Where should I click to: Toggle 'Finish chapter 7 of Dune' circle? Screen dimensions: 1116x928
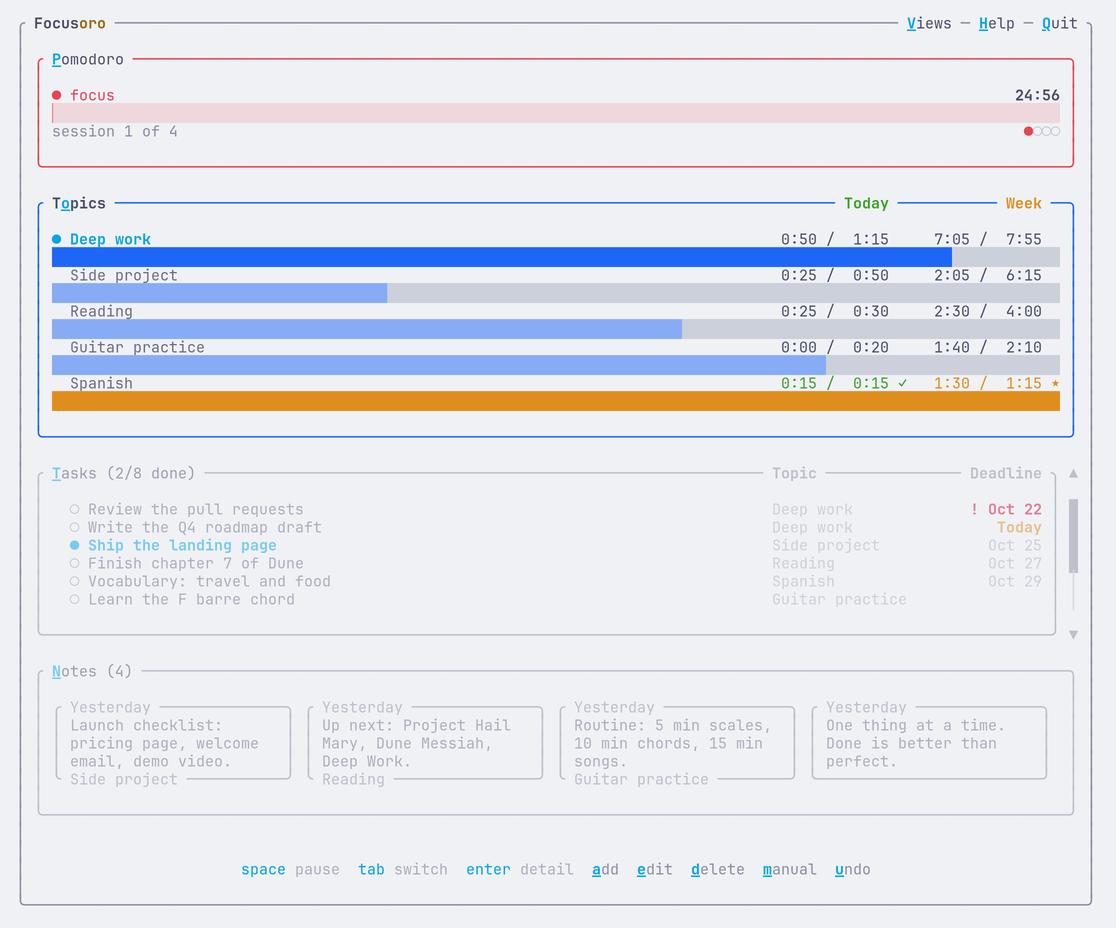click(x=75, y=564)
